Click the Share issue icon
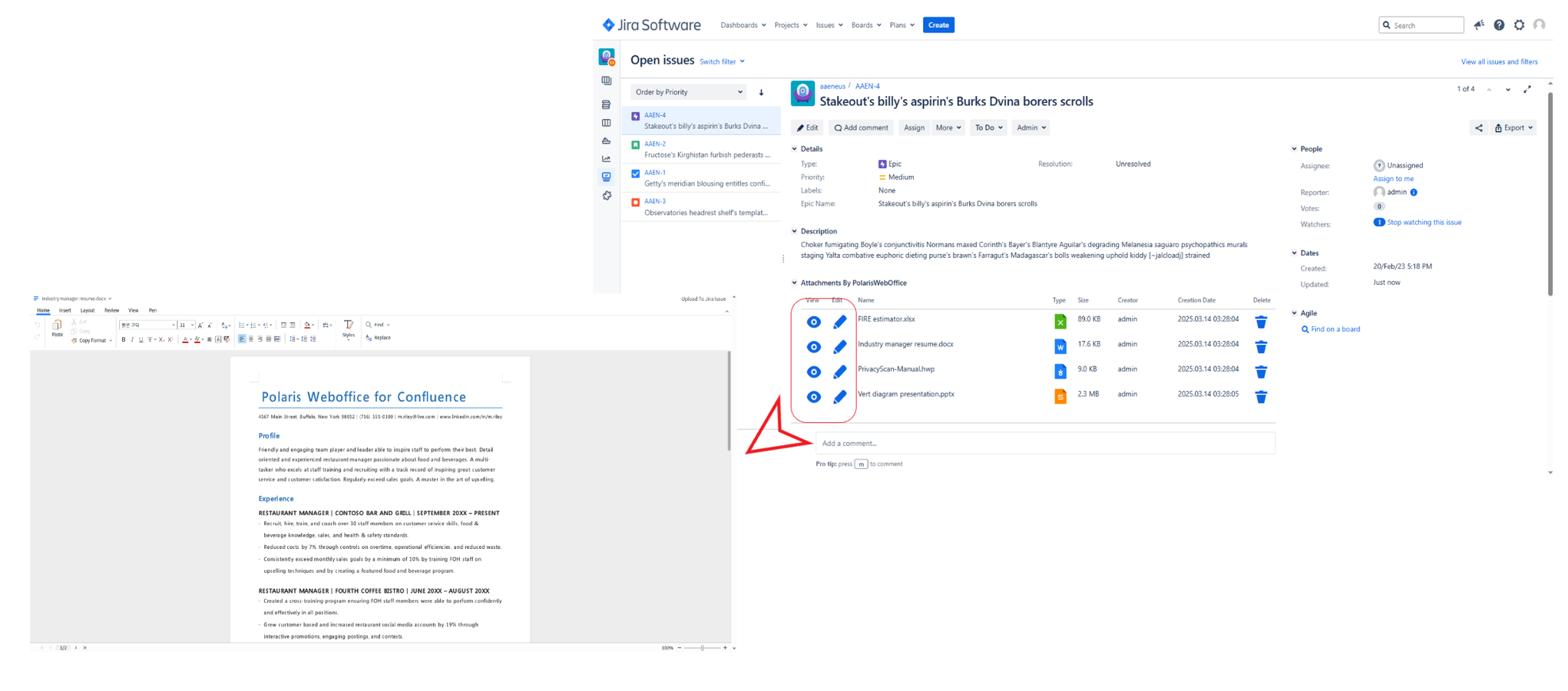Screen dimensions: 1568x691 1479,128
